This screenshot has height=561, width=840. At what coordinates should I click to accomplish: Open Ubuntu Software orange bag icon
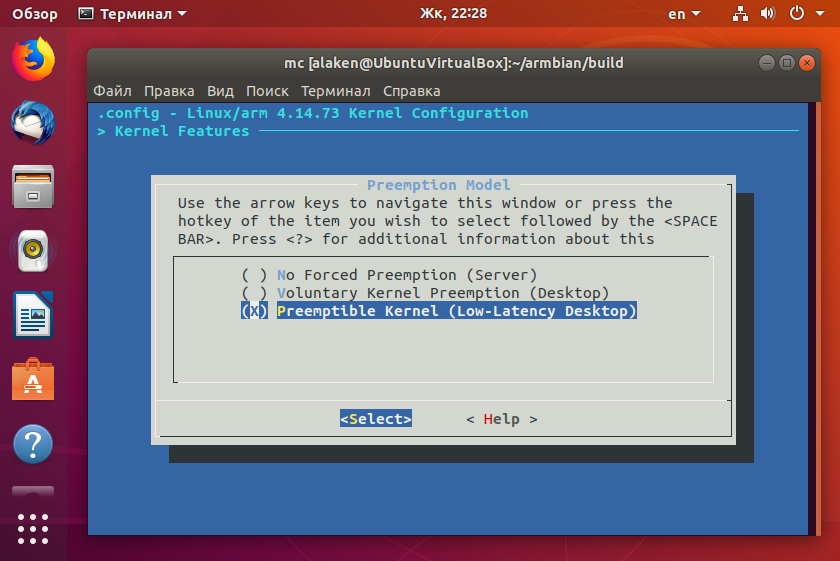33,379
